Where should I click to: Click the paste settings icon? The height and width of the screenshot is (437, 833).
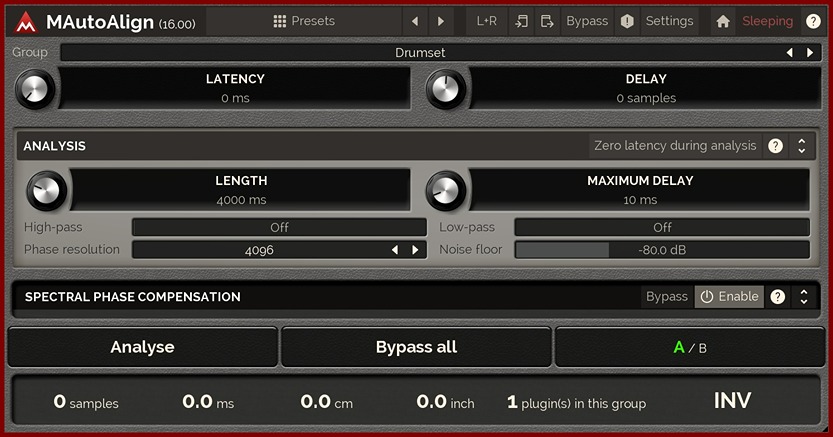click(547, 21)
